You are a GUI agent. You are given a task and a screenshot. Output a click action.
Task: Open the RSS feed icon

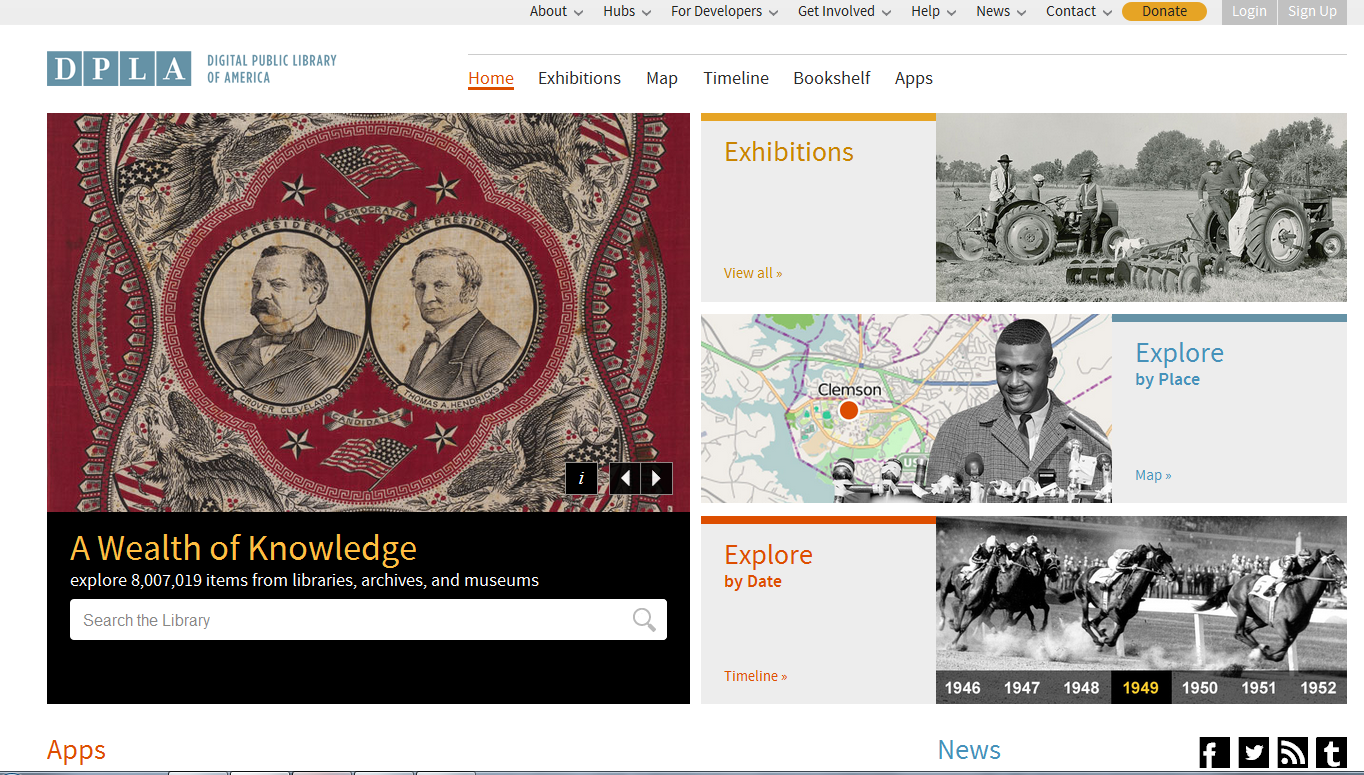tap(1293, 752)
